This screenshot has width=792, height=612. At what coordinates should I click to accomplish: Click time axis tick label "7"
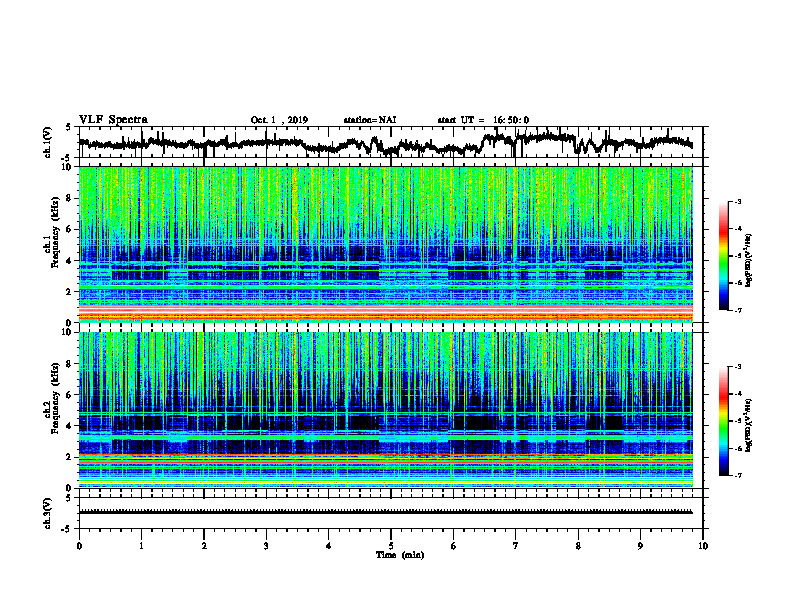(x=516, y=546)
